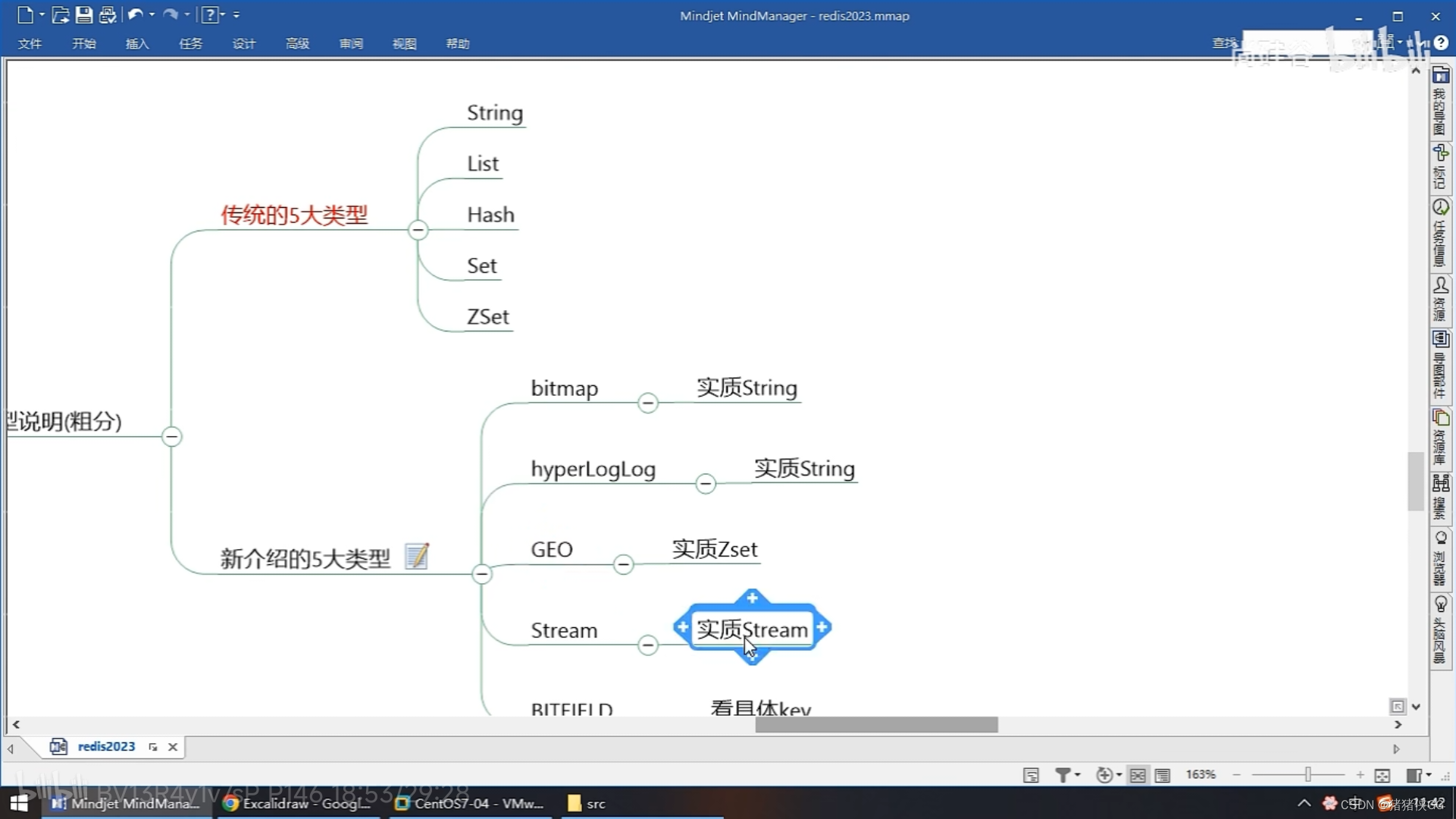The height and width of the screenshot is (819, 1456).
Task: Collapse the hyperLogLog subtopic
Action: pos(706,484)
